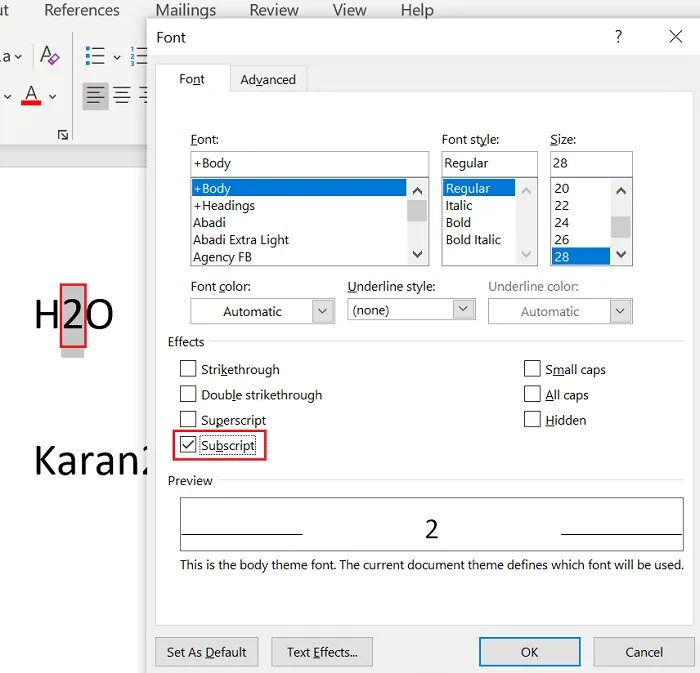The image size is (700, 673).
Task: Click the Clear All Formatting icon
Action: pyautogui.click(x=50, y=56)
